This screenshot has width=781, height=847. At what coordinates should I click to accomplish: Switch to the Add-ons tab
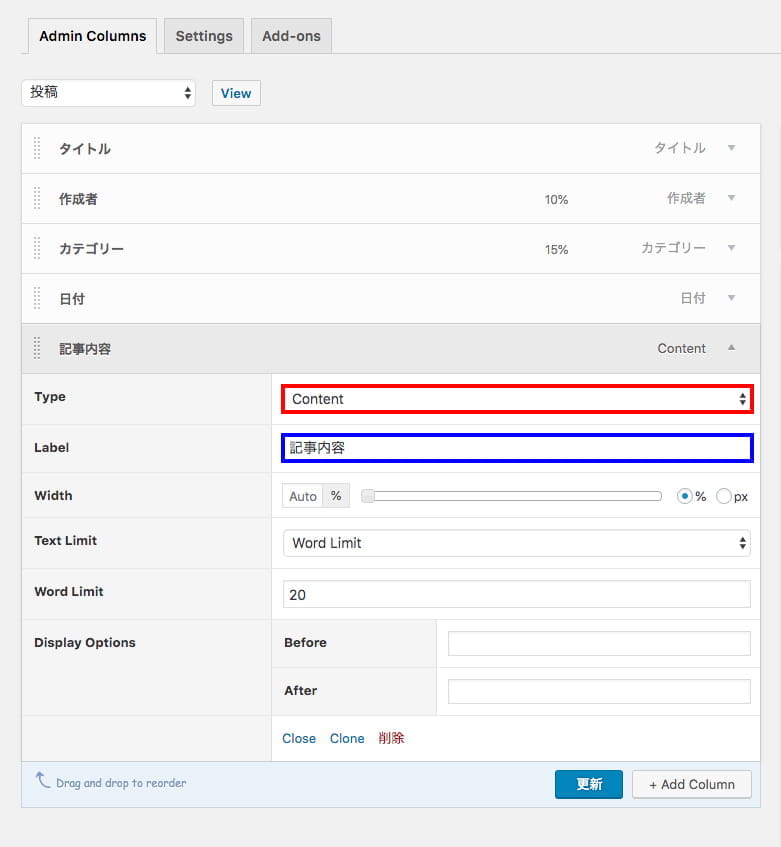tap(291, 36)
